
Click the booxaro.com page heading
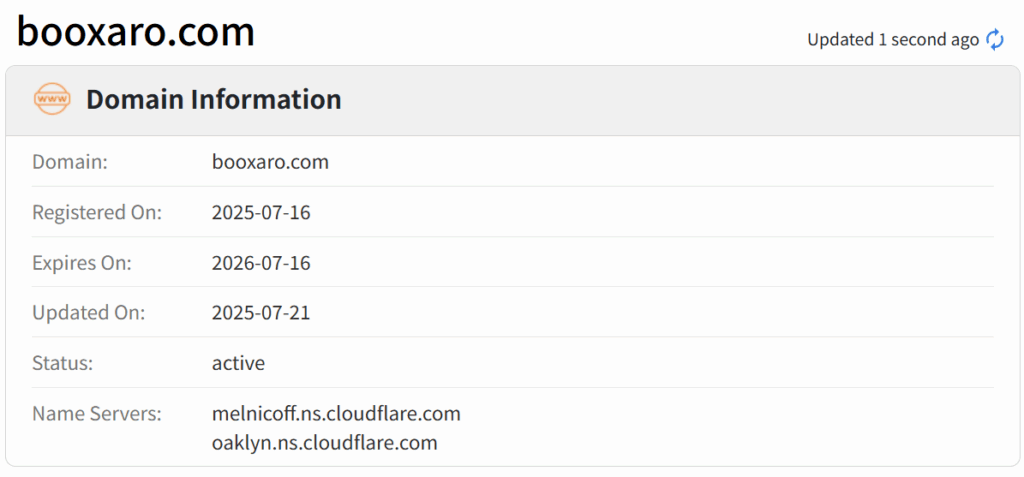(x=136, y=32)
